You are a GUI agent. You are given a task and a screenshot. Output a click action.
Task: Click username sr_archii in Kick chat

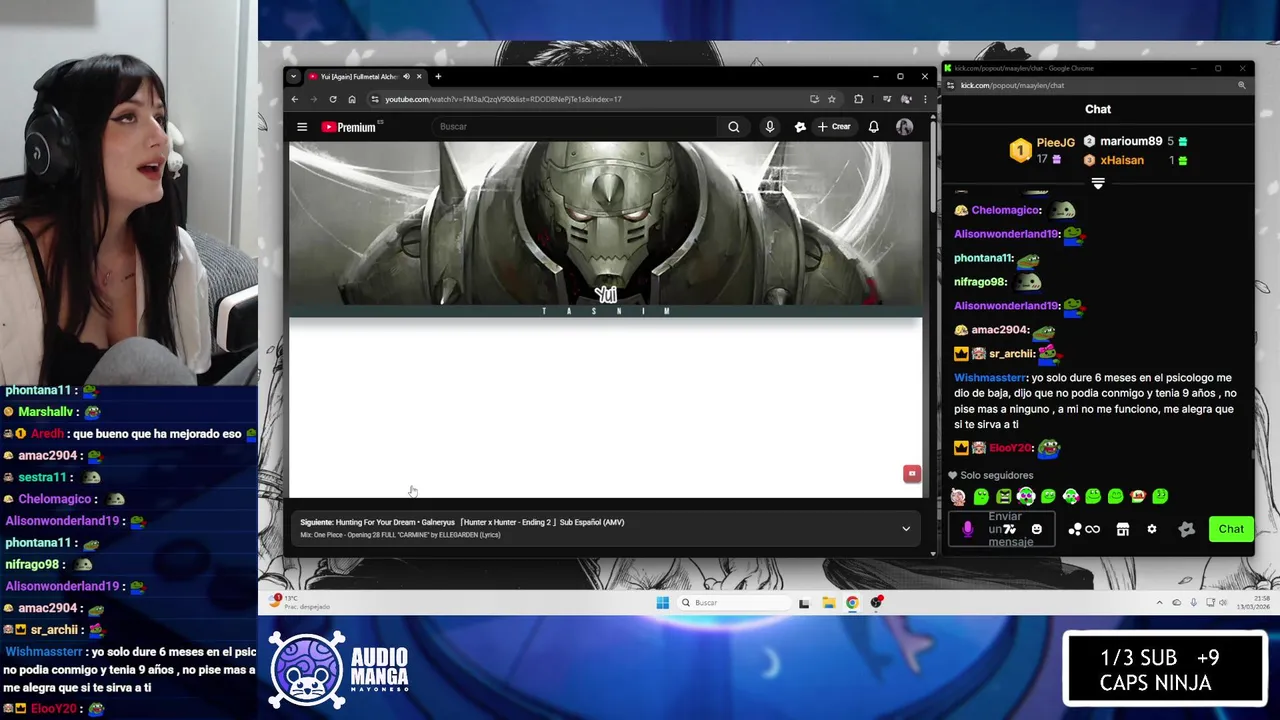click(x=1010, y=354)
